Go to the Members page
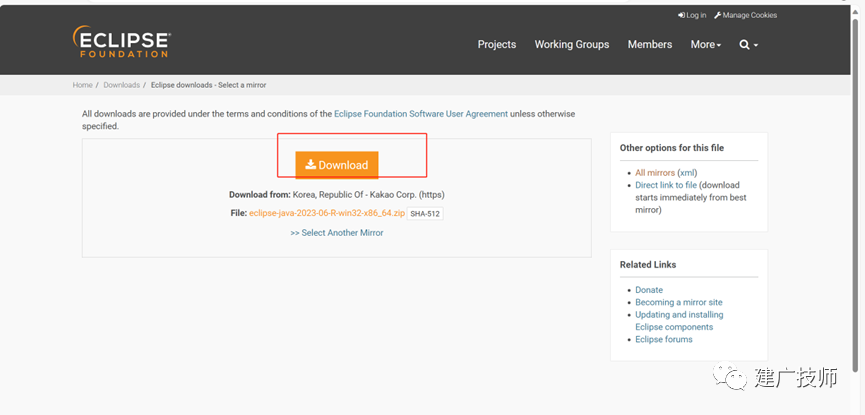865x415 pixels. (x=650, y=45)
